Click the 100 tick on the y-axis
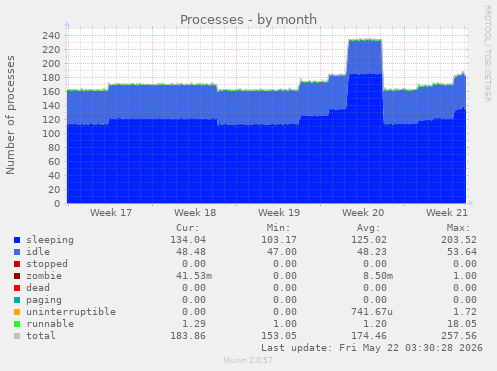The width and height of the screenshot is (497, 371). click(x=51, y=134)
